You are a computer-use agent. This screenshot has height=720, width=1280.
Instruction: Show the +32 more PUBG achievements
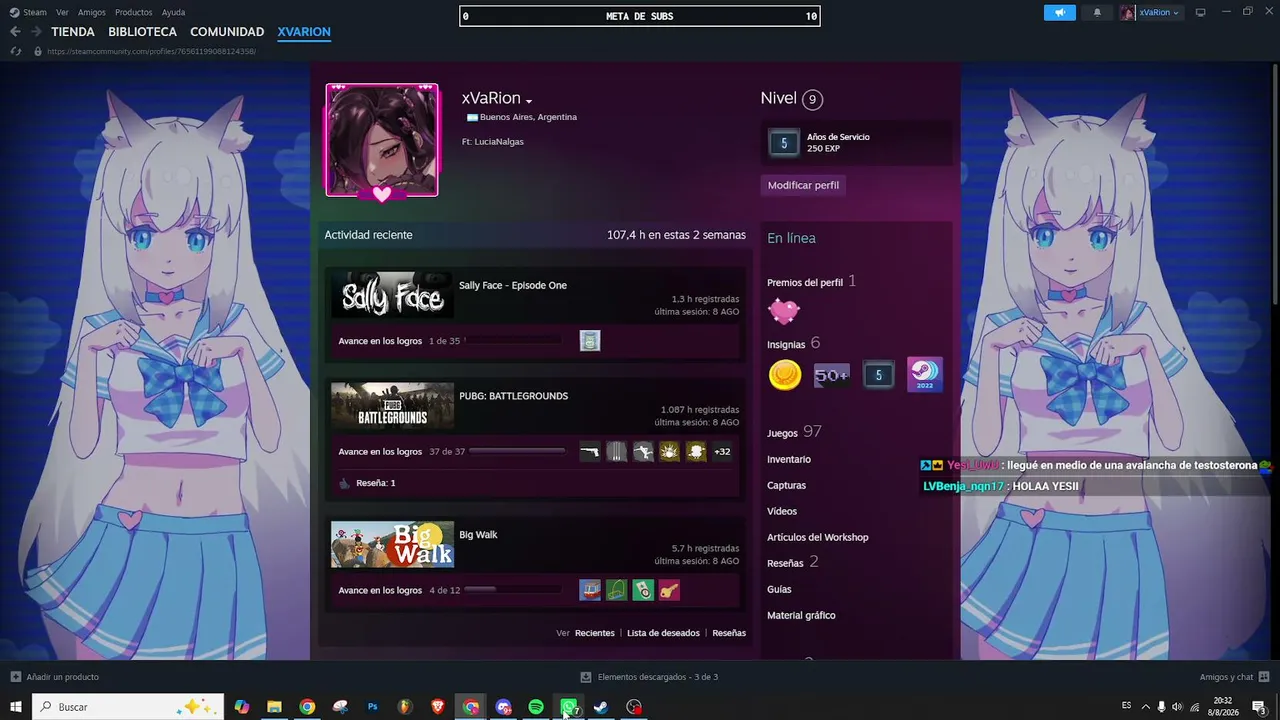(x=722, y=452)
